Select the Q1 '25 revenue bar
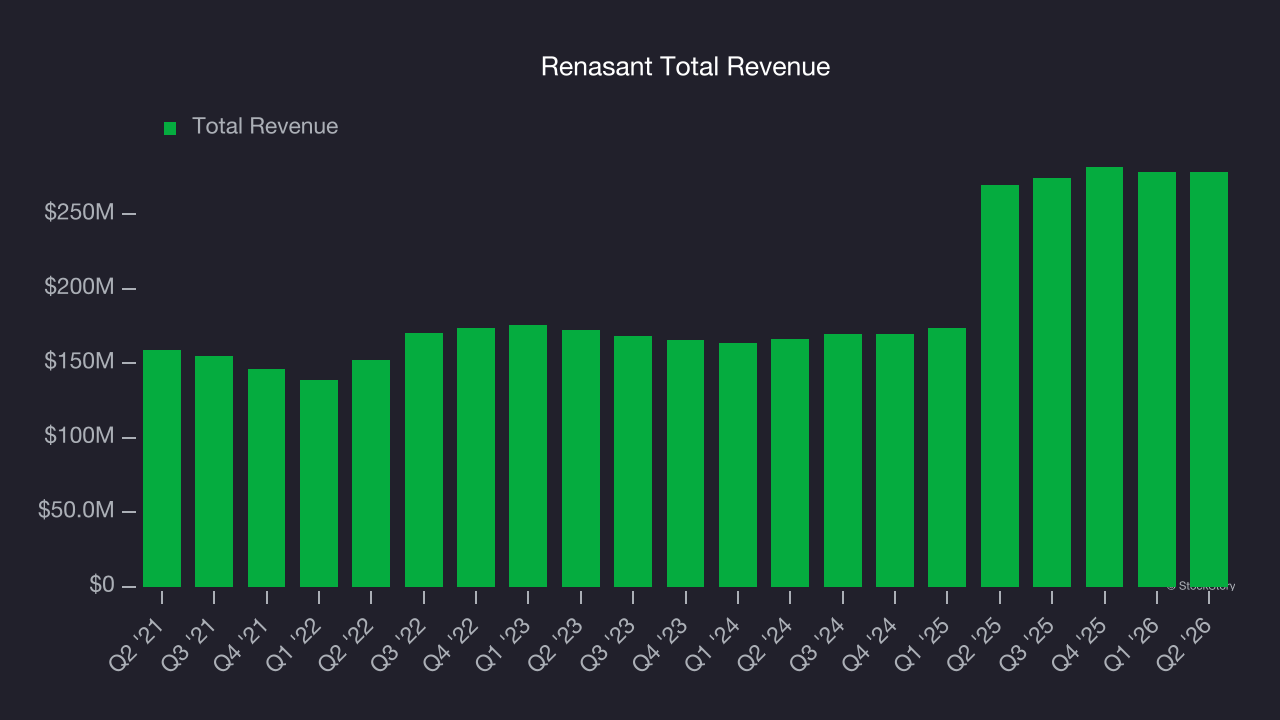 [947, 457]
